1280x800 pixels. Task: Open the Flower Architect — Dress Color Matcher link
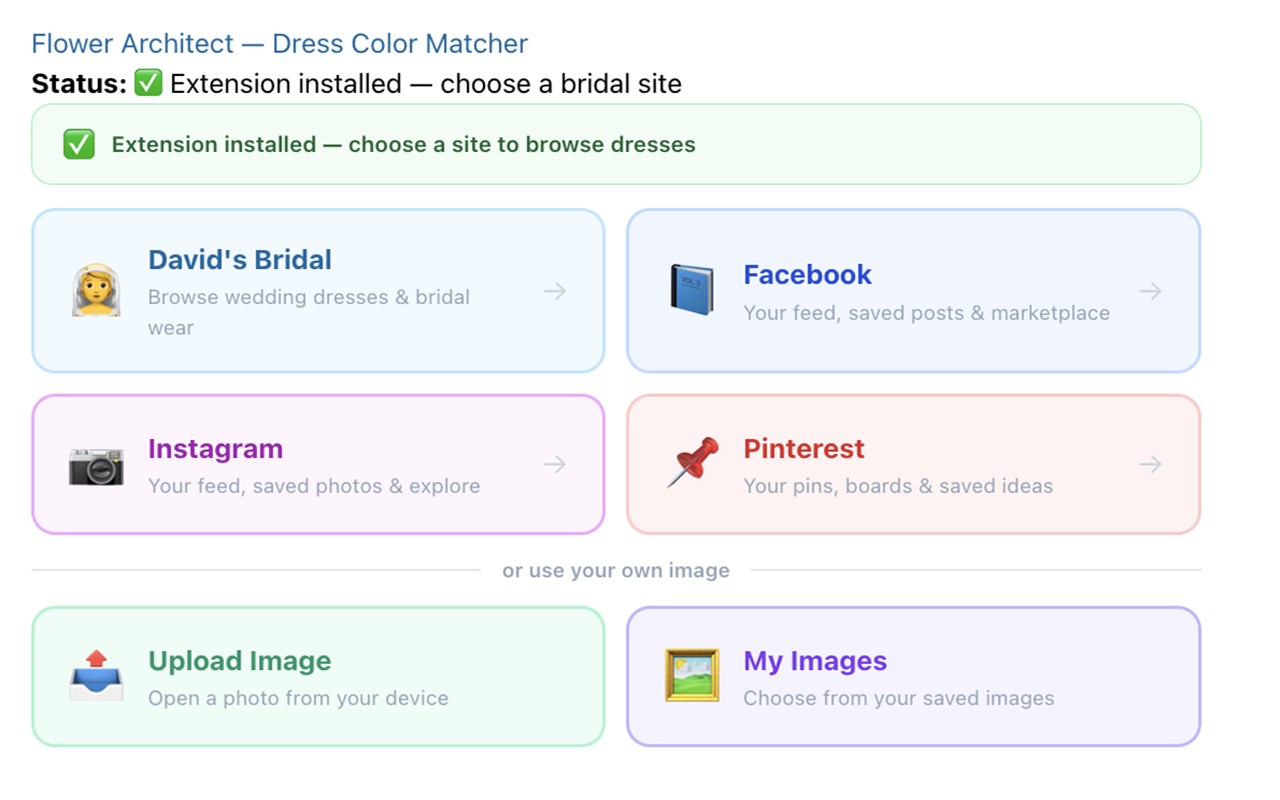[x=279, y=43]
